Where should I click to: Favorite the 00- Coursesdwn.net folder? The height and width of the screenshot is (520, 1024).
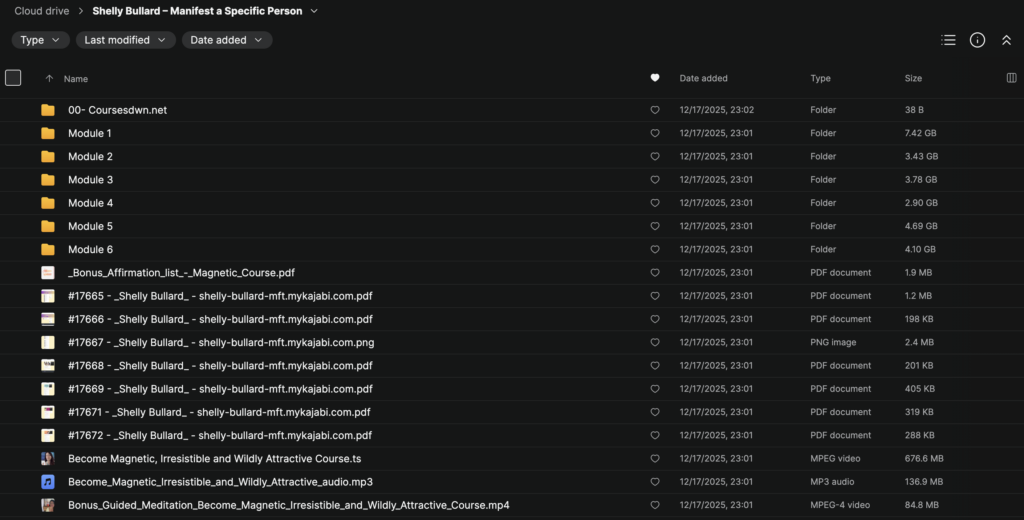(x=655, y=110)
